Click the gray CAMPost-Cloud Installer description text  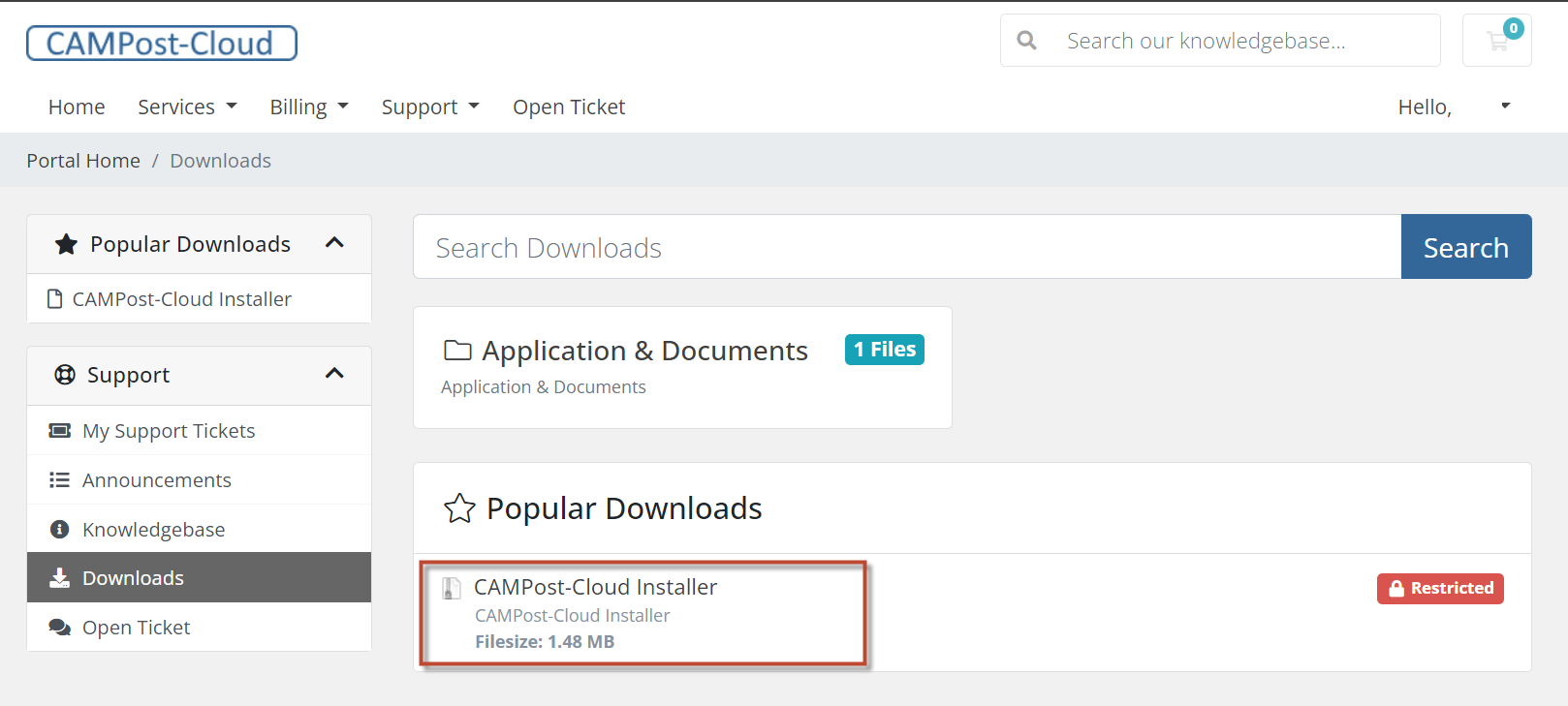click(572, 616)
